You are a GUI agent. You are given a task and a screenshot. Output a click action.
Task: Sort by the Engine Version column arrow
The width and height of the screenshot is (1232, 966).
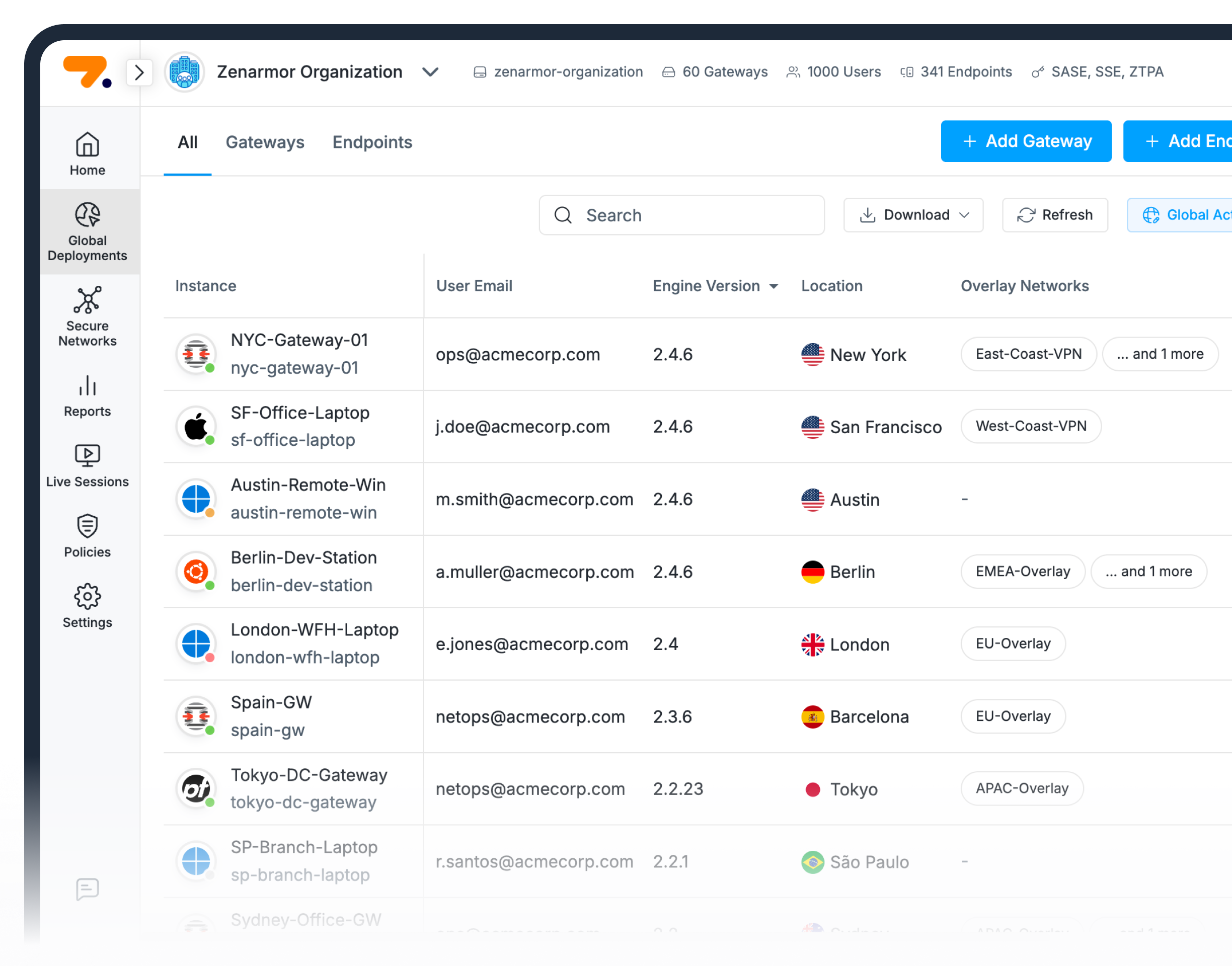[773, 287]
